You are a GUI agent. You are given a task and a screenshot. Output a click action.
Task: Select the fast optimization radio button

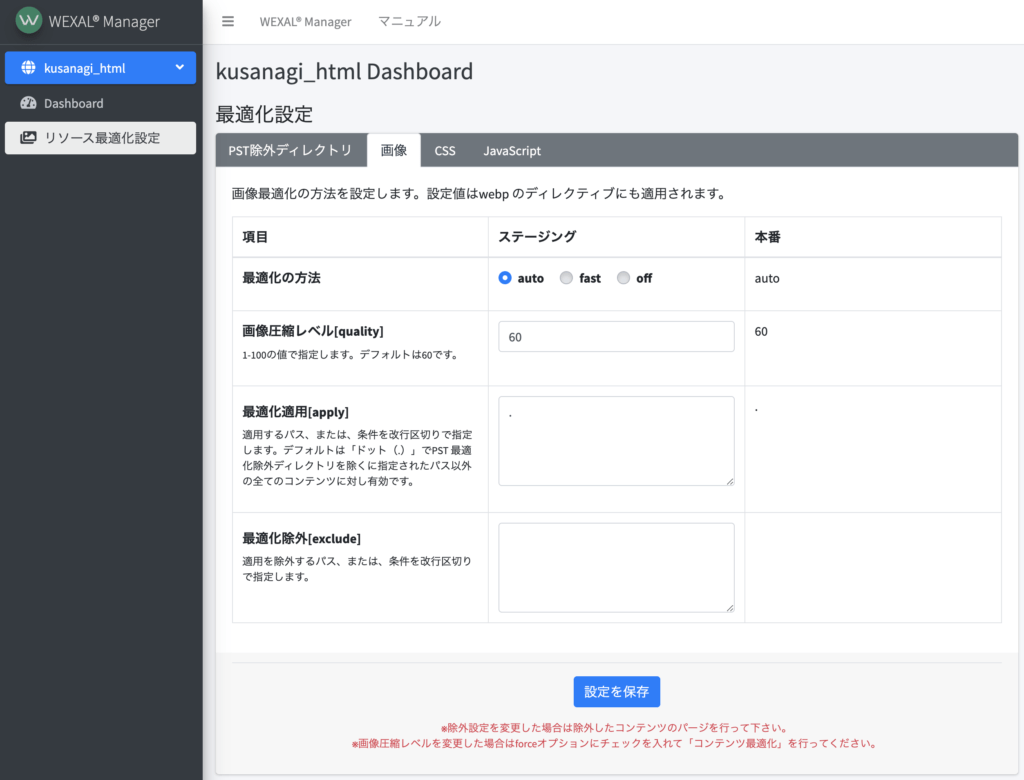tap(566, 278)
